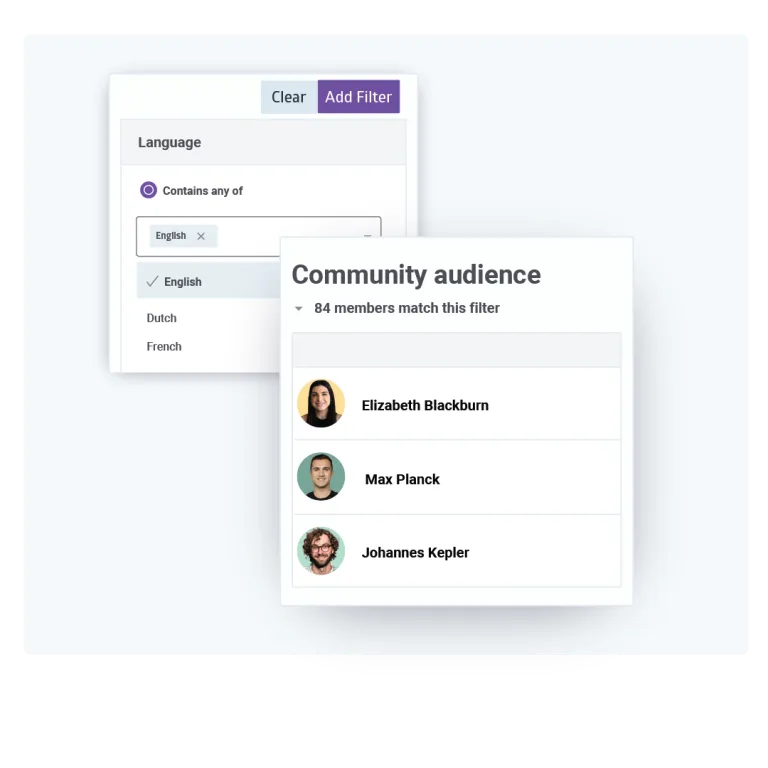Deselect the checked English option
Screen dimensions: 768x768
183,282
